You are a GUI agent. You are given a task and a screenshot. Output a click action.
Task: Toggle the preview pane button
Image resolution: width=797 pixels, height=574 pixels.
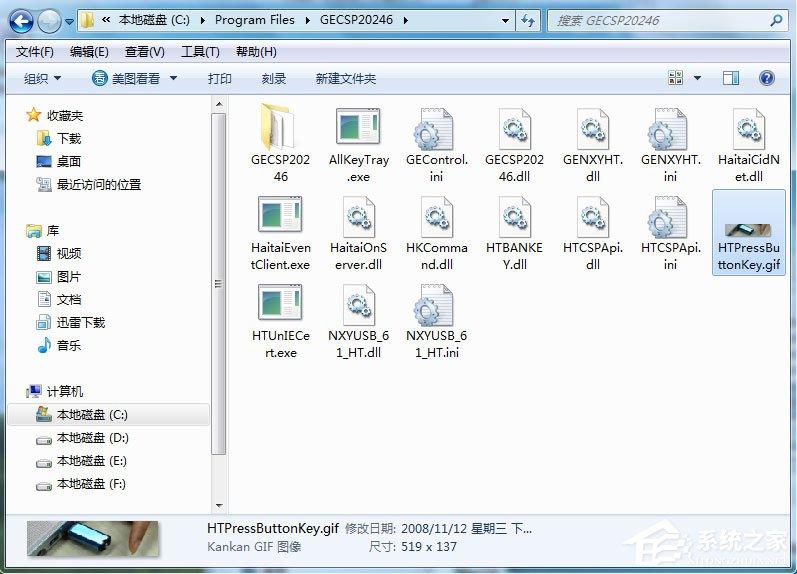[x=731, y=78]
